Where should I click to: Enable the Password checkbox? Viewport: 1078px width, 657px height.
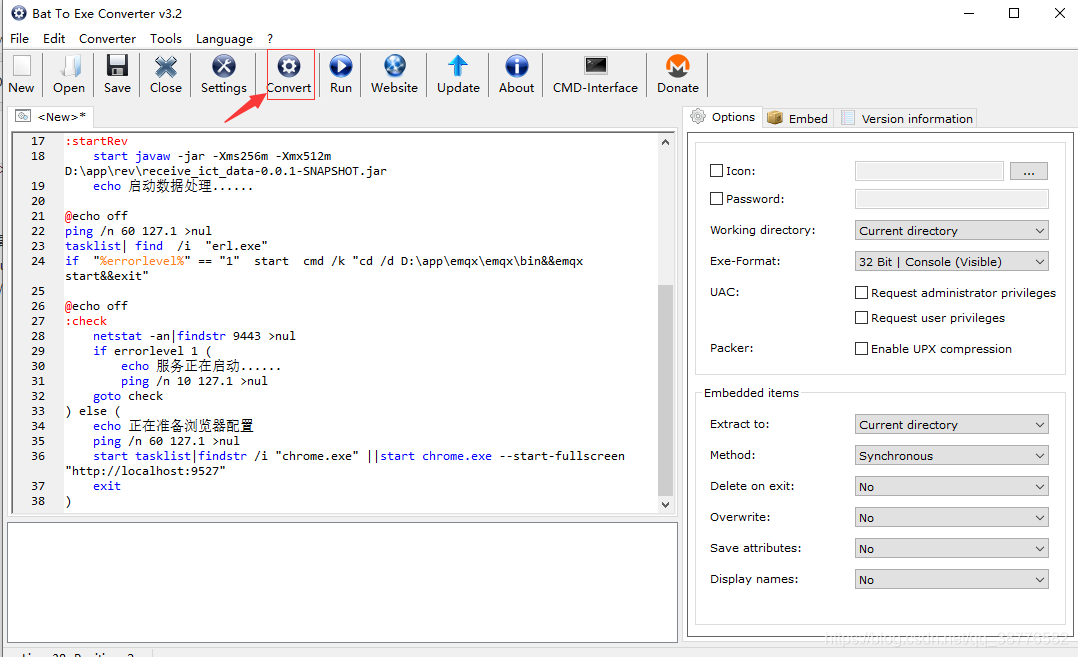click(716, 199)
